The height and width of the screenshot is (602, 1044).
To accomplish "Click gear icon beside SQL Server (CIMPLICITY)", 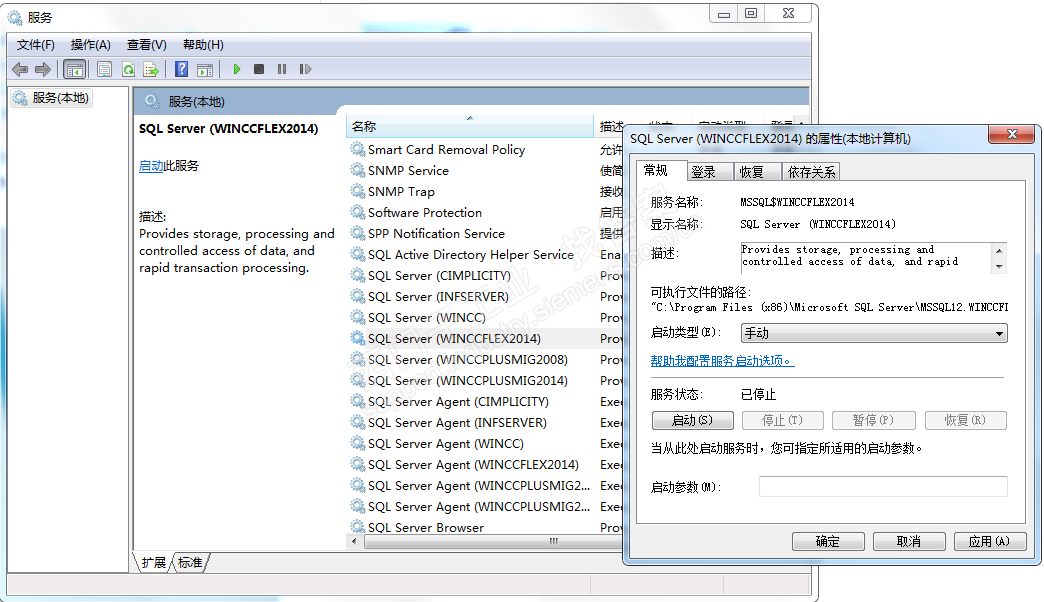I will (x=358, y=275).
